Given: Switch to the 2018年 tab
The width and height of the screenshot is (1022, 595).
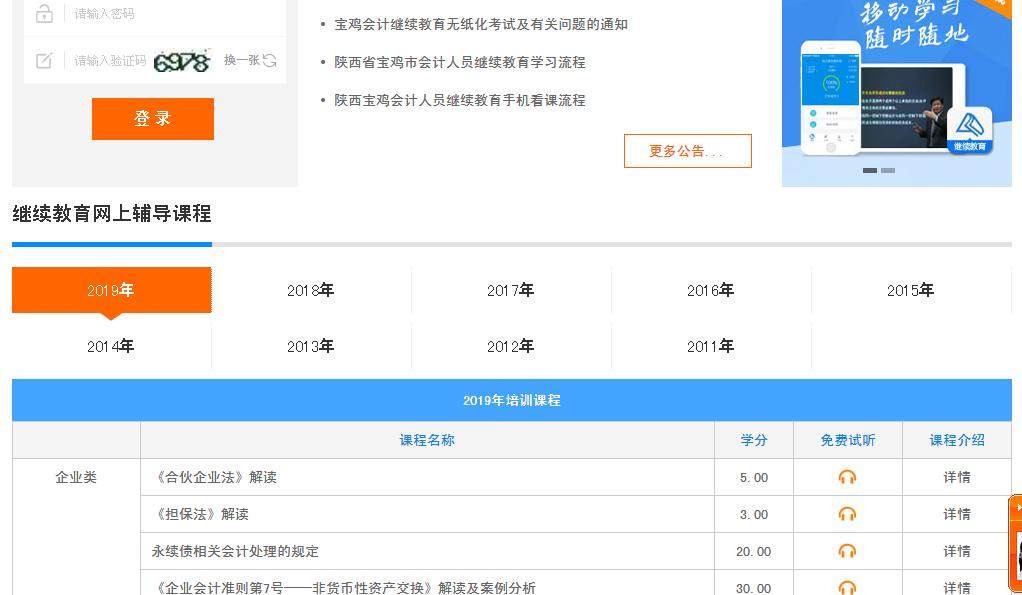Looking at the screenshot, I should click(x=311, y=290).
